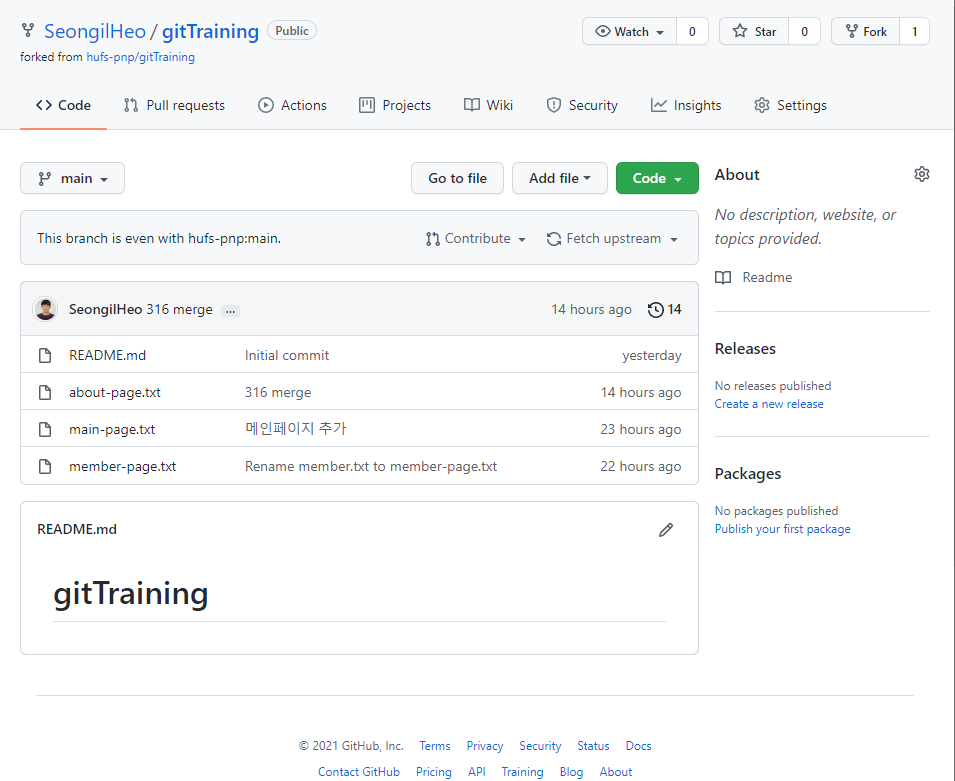Jump to Readme from About sidebar

754,278
